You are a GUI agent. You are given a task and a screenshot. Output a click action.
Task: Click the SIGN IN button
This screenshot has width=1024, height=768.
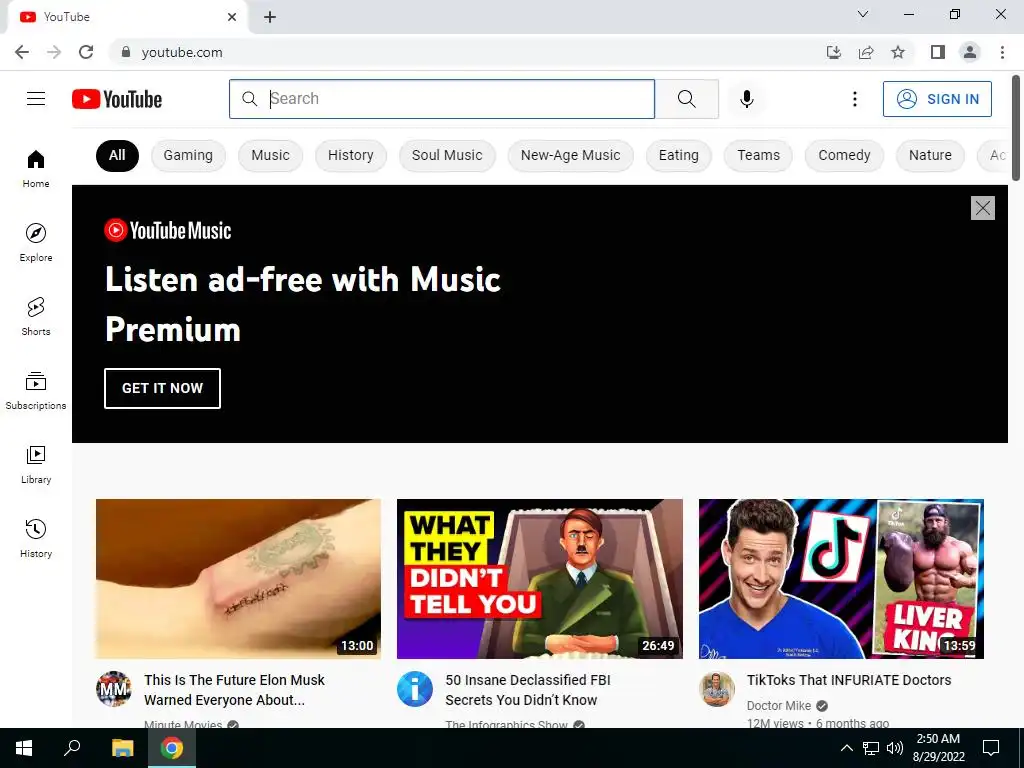937,99
